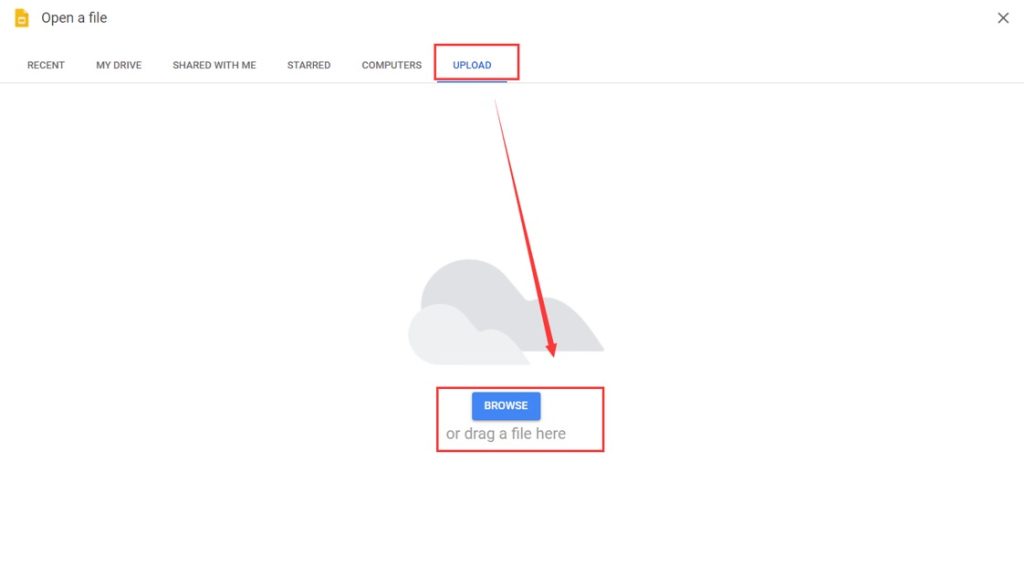Image resolution: width=1024 pixels, height=588 pixels.
Task: Close the Open a file dialog
Action: tap(1003, 18)
